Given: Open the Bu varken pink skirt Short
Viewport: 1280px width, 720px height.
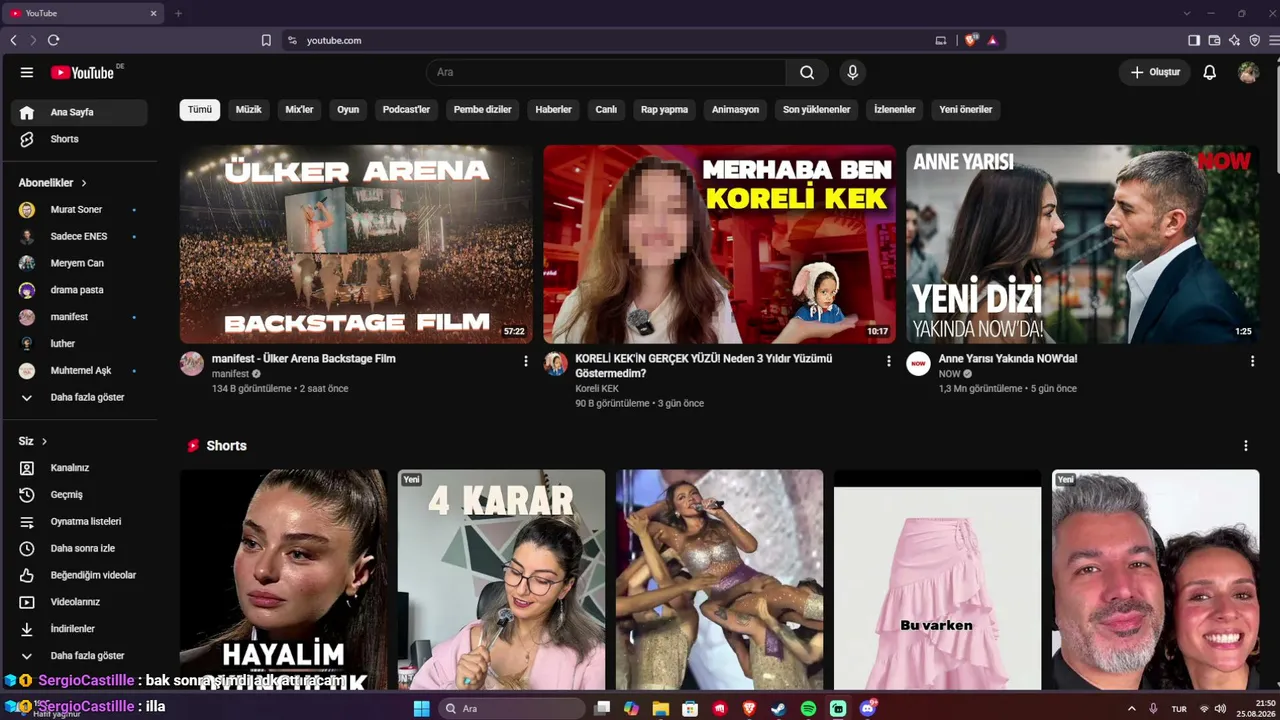Looking at the screenshot, I should pos(937,580).
